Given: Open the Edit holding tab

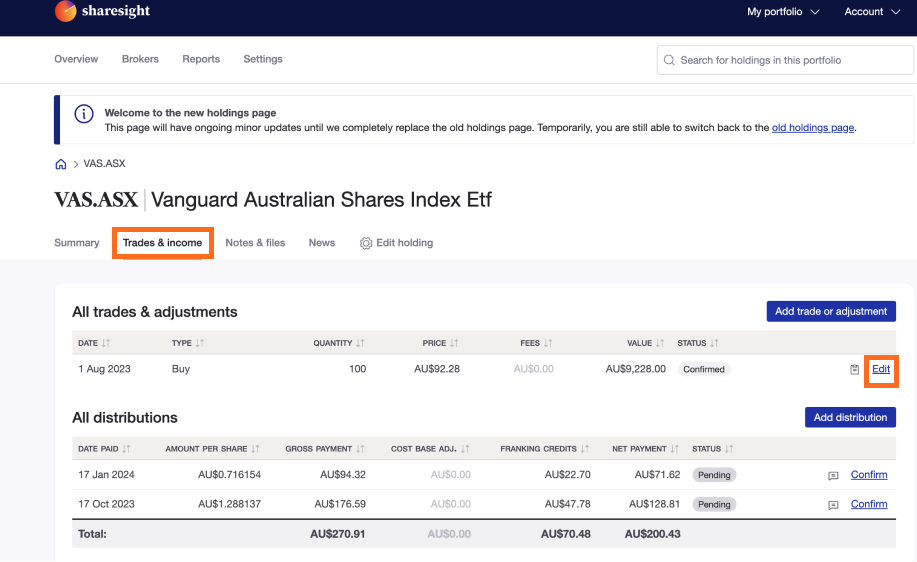Looking at the screenshot, I should coord(397,243).
